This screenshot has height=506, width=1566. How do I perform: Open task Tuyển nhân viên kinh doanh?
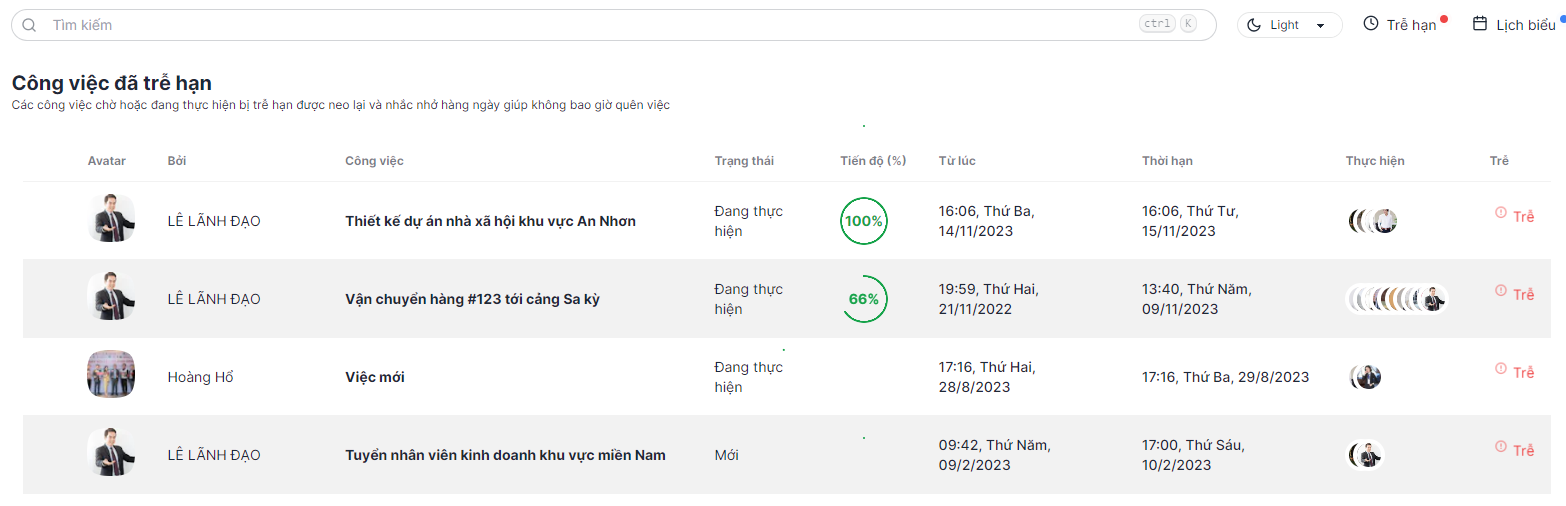click(505, 455)
